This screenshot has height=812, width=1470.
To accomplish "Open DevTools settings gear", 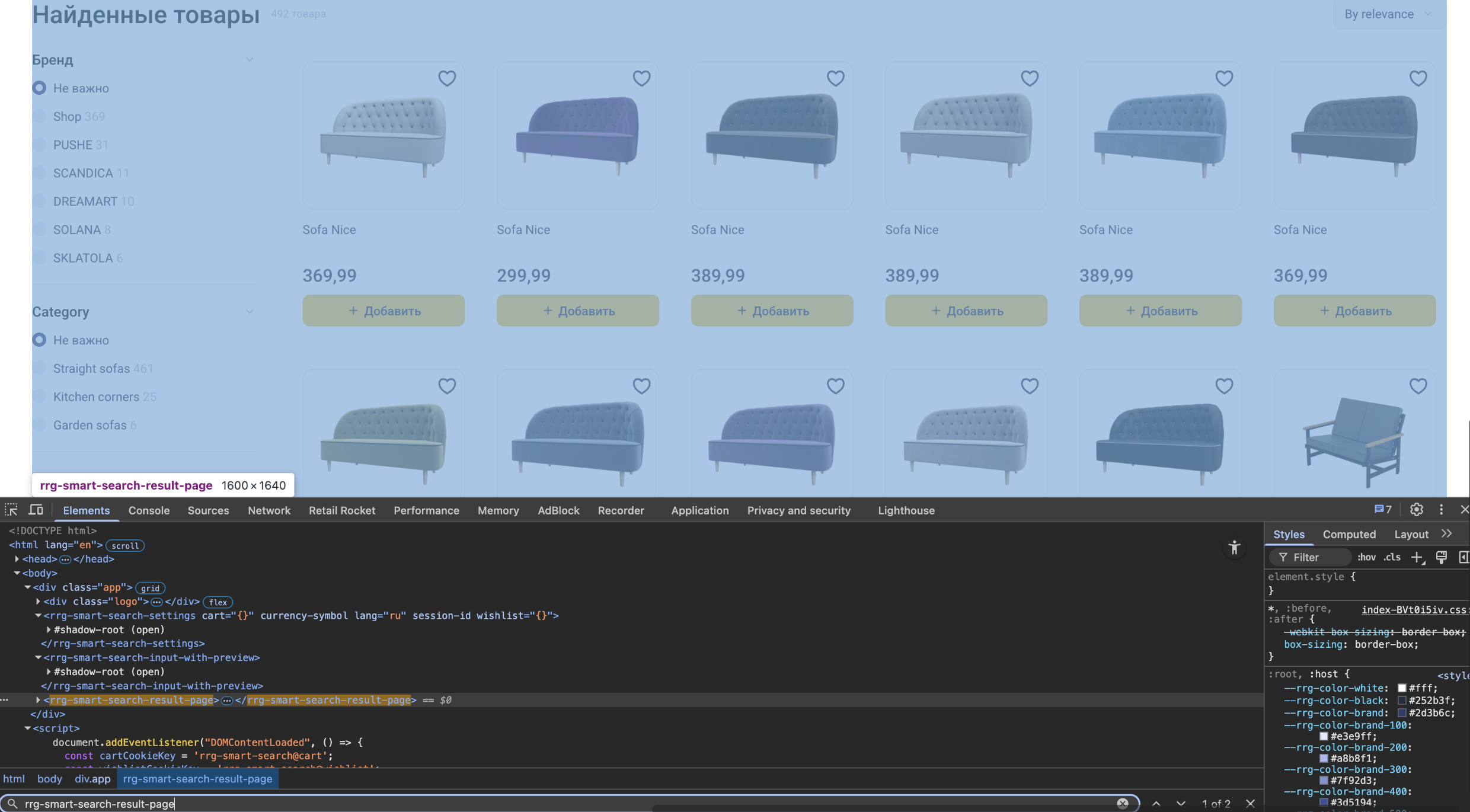I will 1416,510.
